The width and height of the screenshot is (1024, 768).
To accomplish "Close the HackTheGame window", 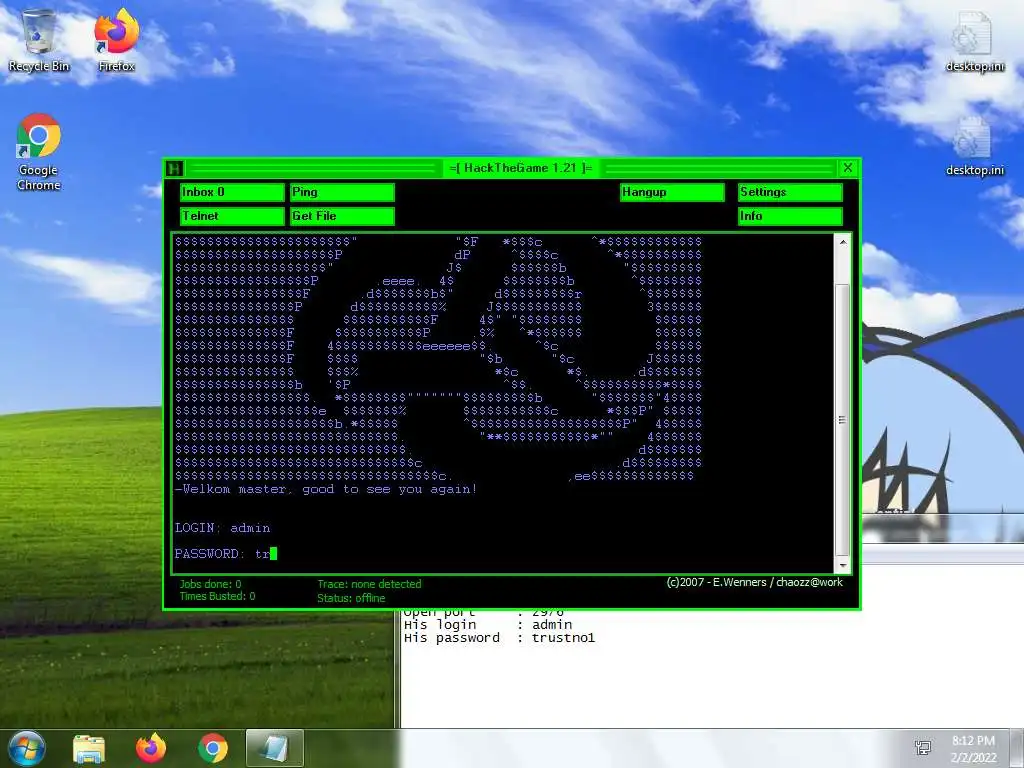I will click(848, 168).
